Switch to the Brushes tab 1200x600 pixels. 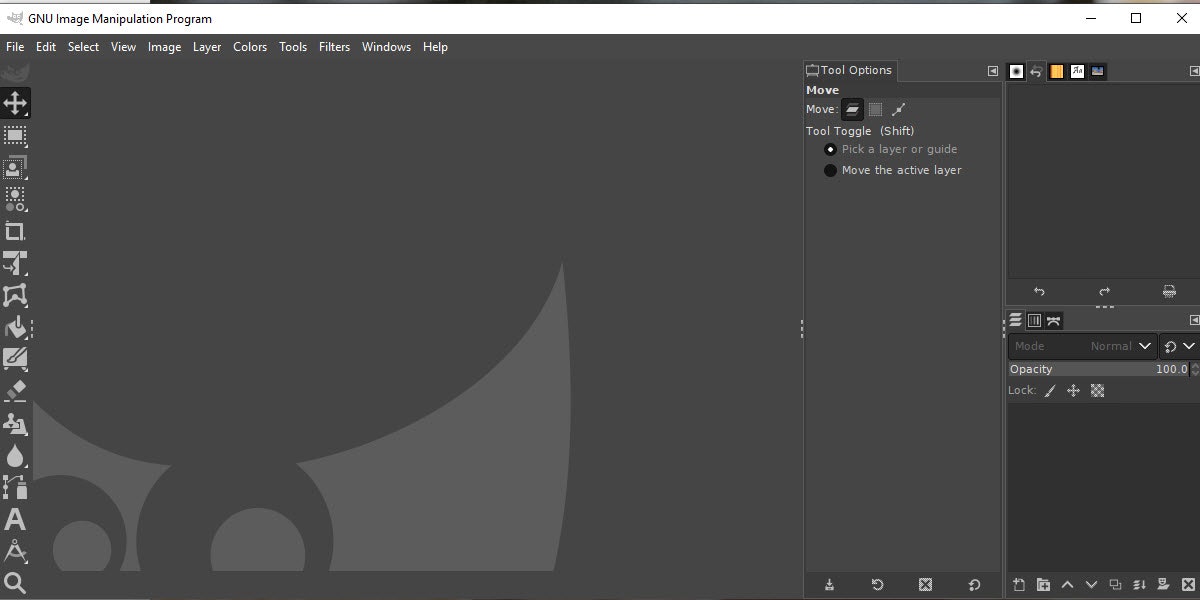(x=1017, y=71)
